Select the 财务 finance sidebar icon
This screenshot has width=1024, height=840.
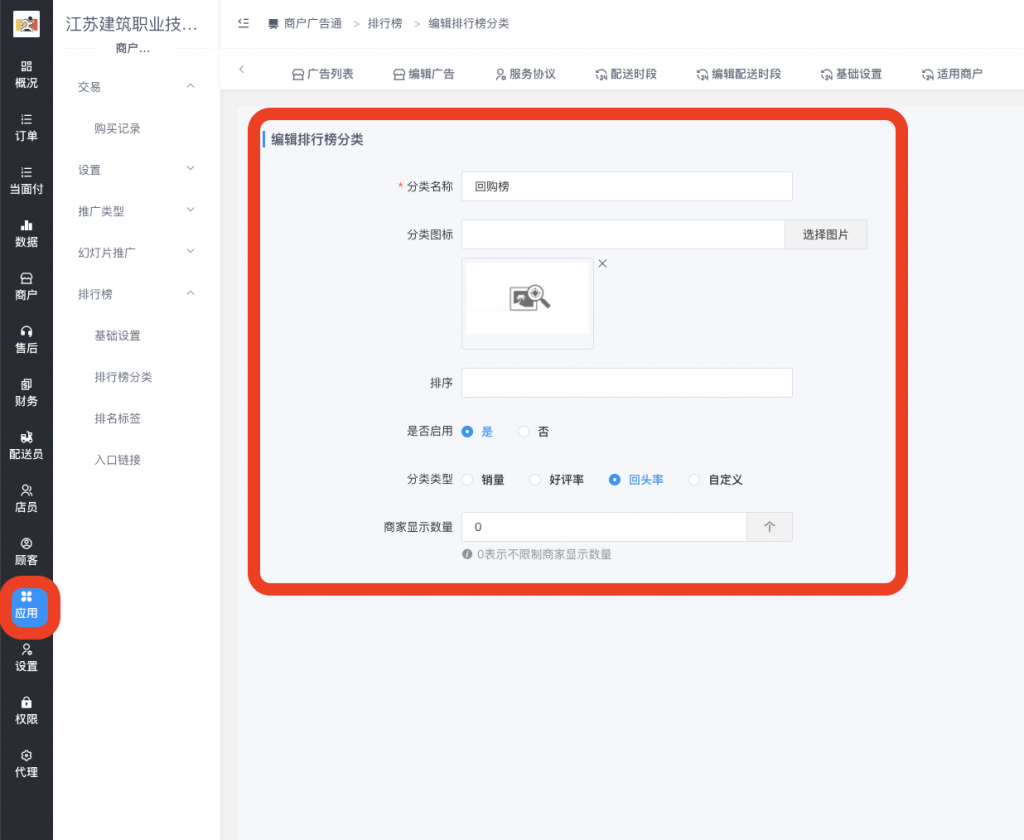click(27, 393)
